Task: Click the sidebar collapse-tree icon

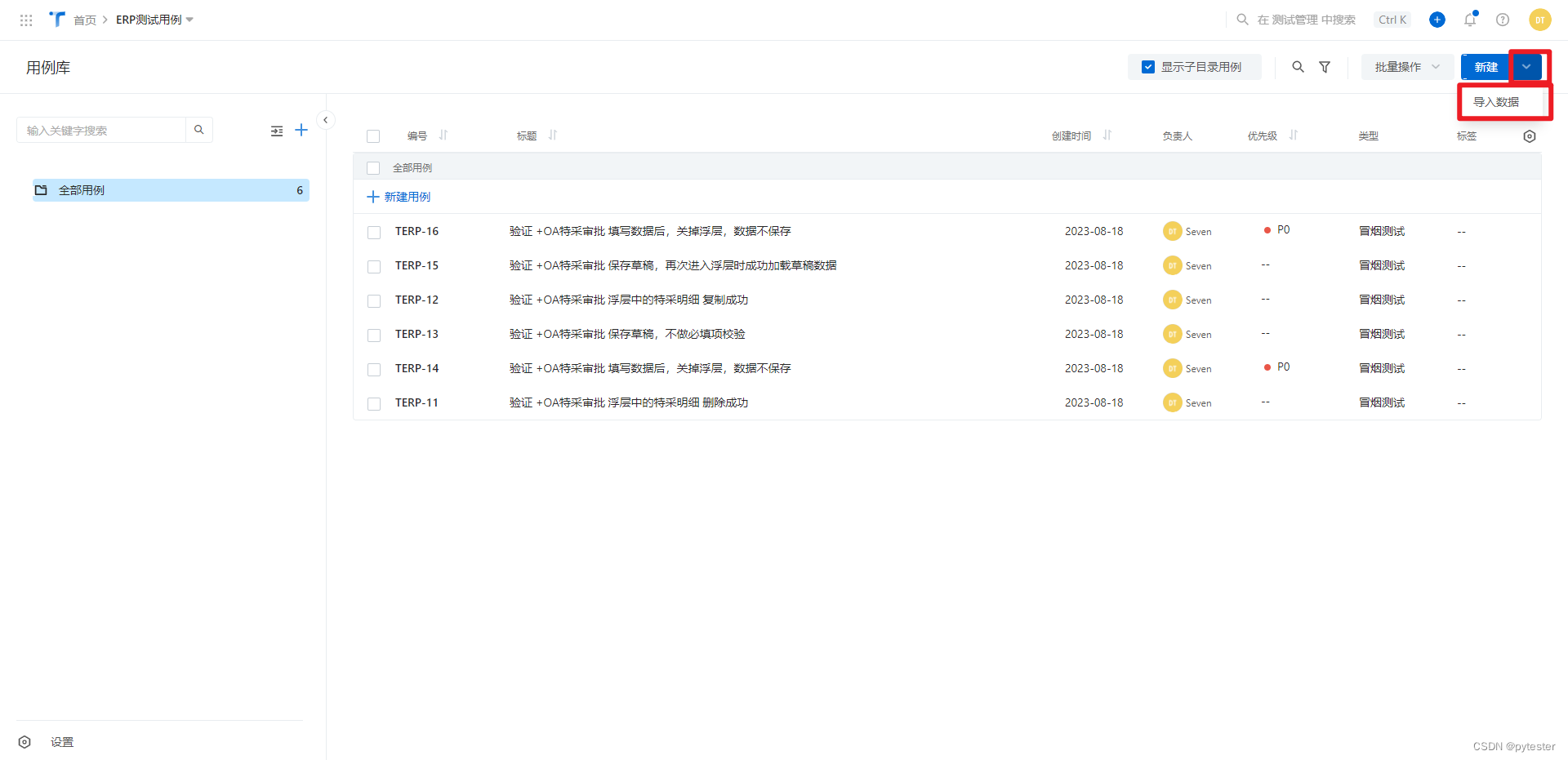Action: click(x=277, y=131)
